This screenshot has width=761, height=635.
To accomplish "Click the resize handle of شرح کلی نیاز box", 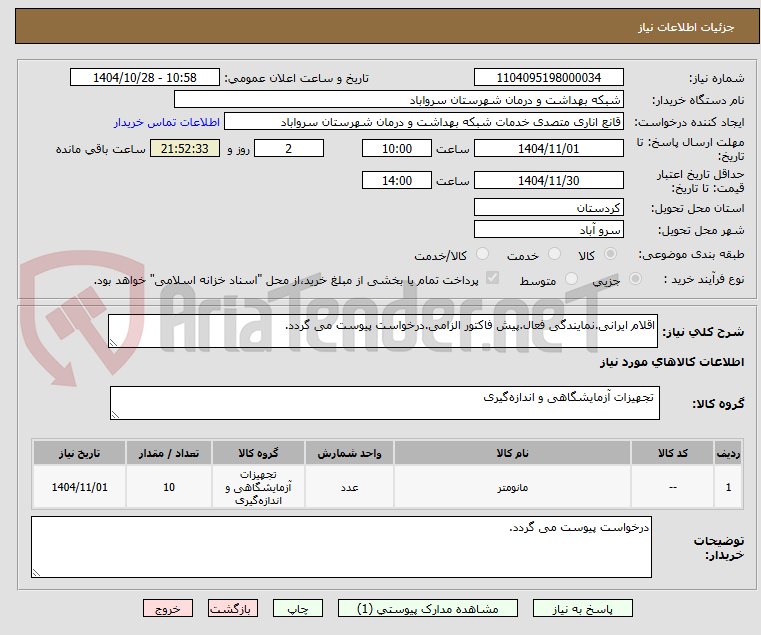I will coord(113,343).
